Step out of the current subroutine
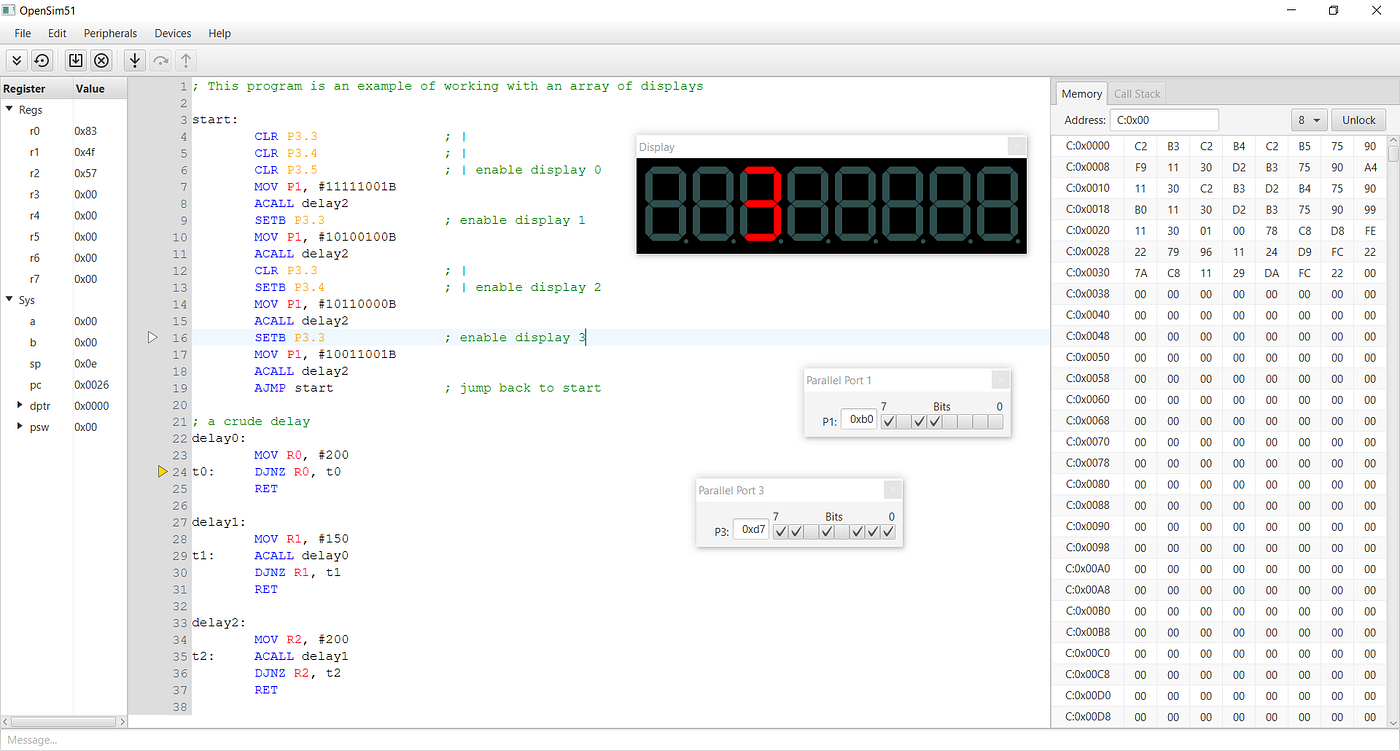This screenshot has width=1400, height=751. (186, 60)
